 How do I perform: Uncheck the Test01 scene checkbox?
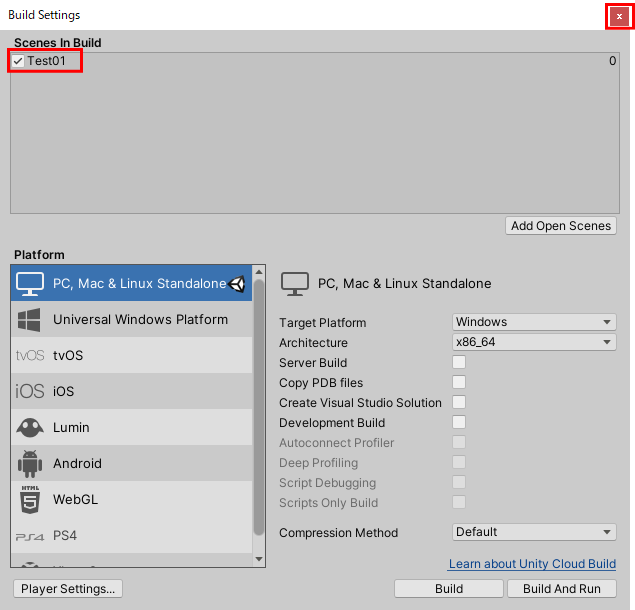[x=18, y=61]
